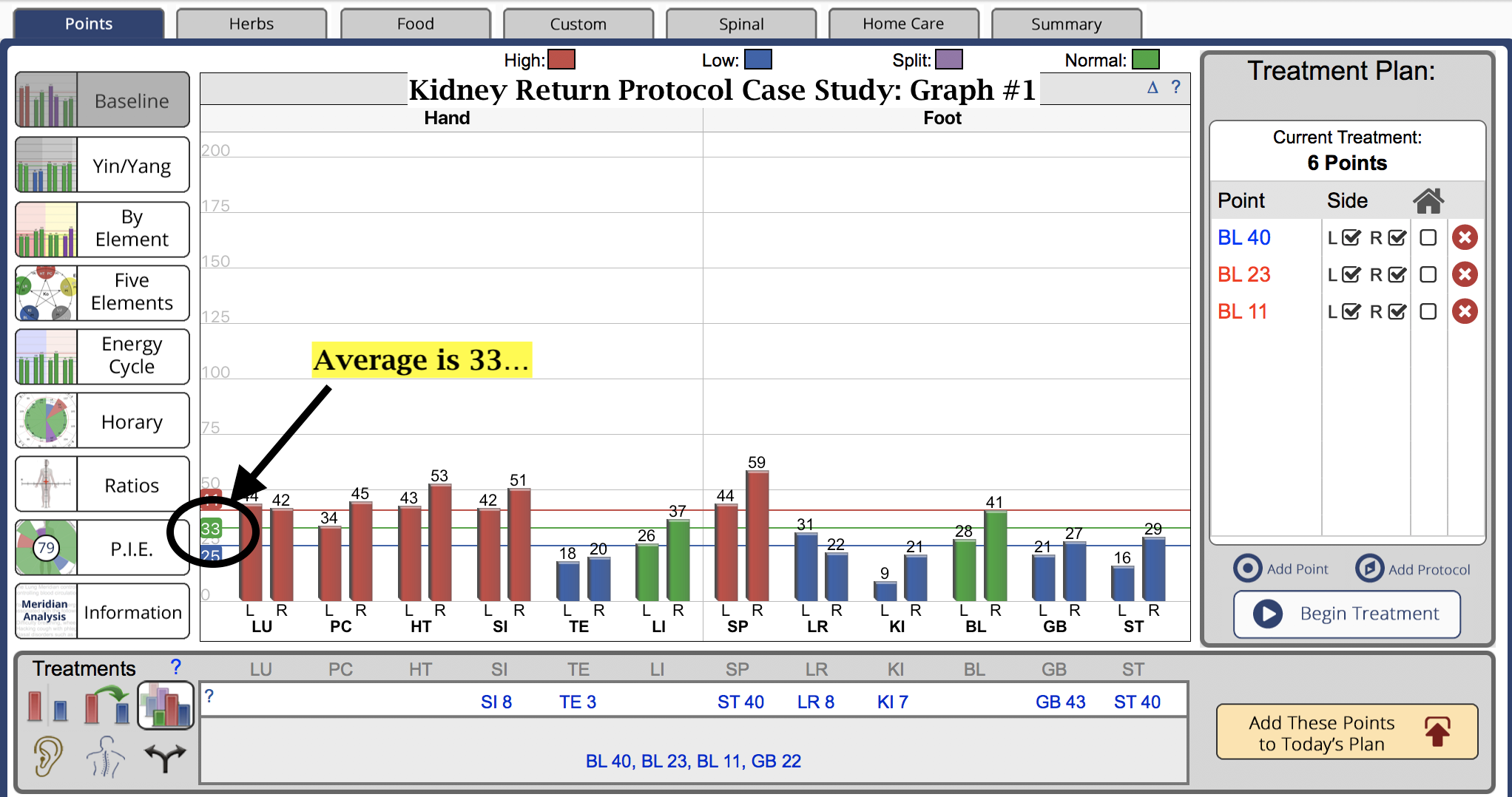The width and height of the screenshot is (1512, 797).
Task: Open the ear auricular treatment icon
Action: [x=47, y=756]
